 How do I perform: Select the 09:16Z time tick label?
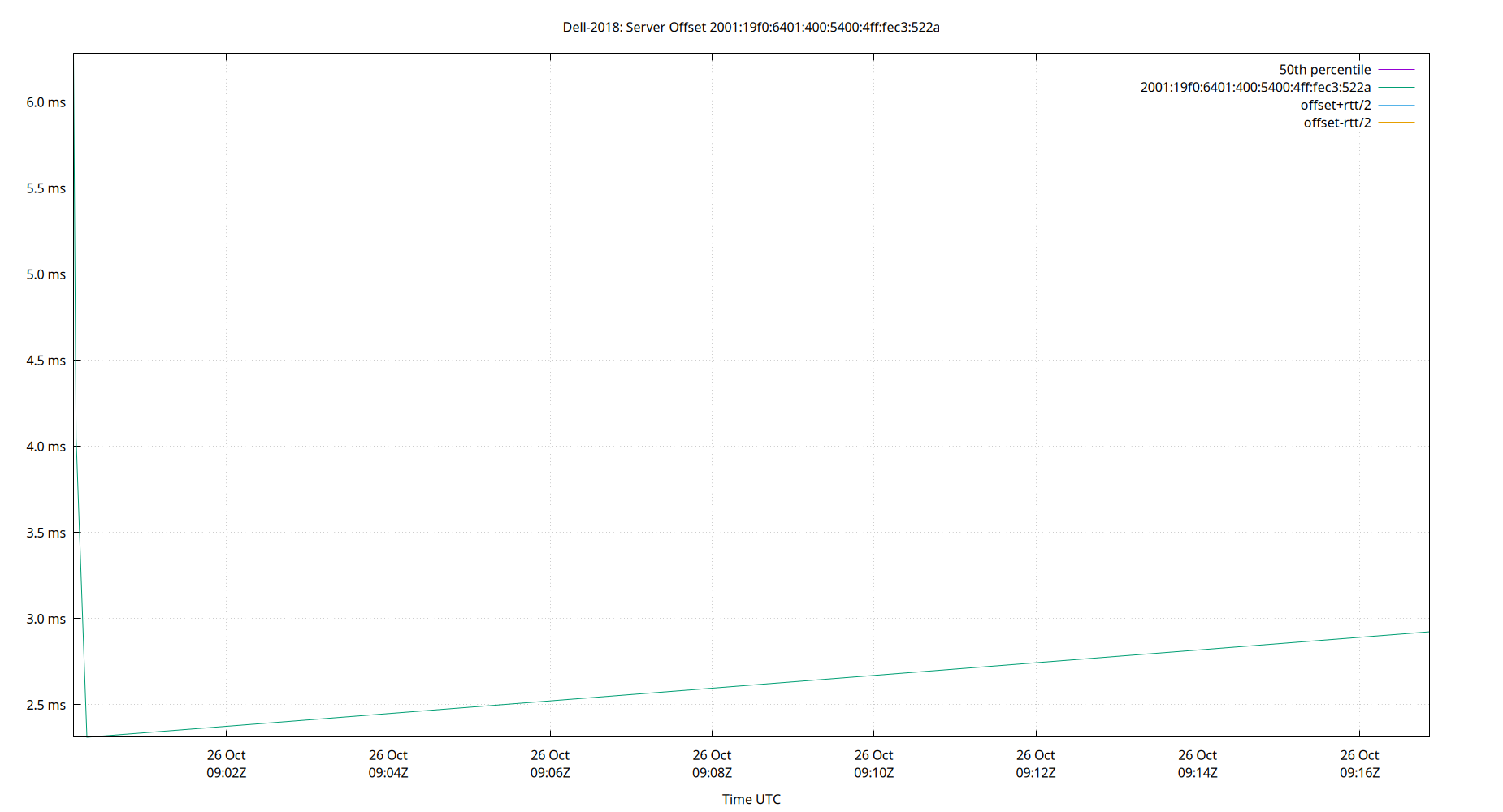[x=1361, y=772]
